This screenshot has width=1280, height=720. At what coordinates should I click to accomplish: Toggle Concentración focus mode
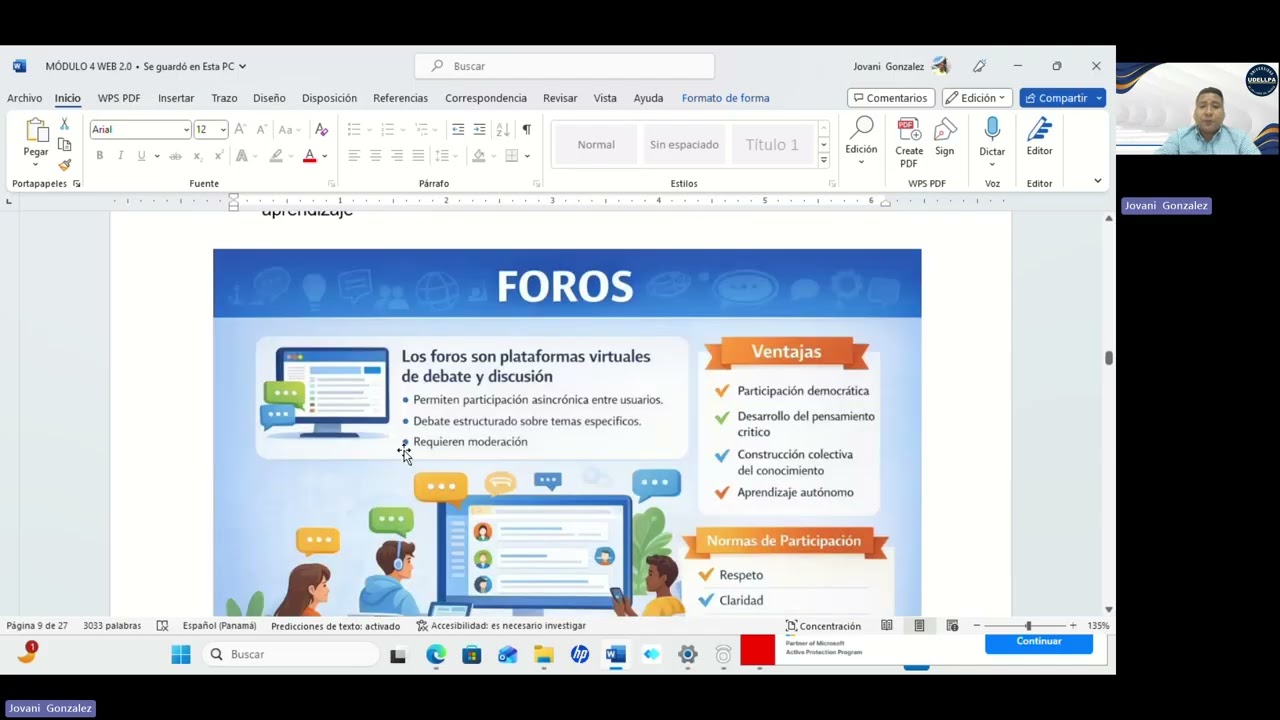tap(823, 626)
